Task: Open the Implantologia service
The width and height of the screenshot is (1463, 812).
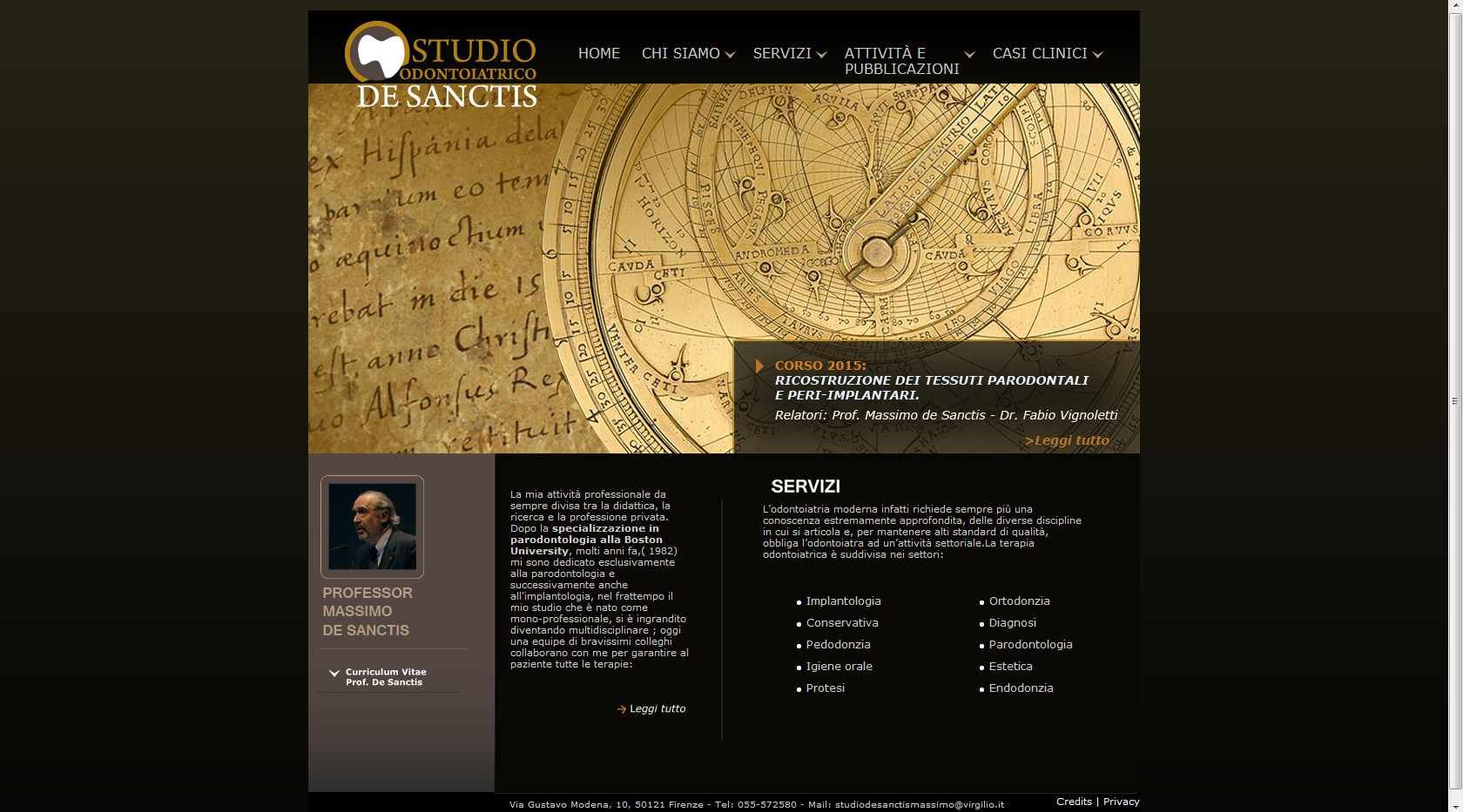Action: click(843, 601)
